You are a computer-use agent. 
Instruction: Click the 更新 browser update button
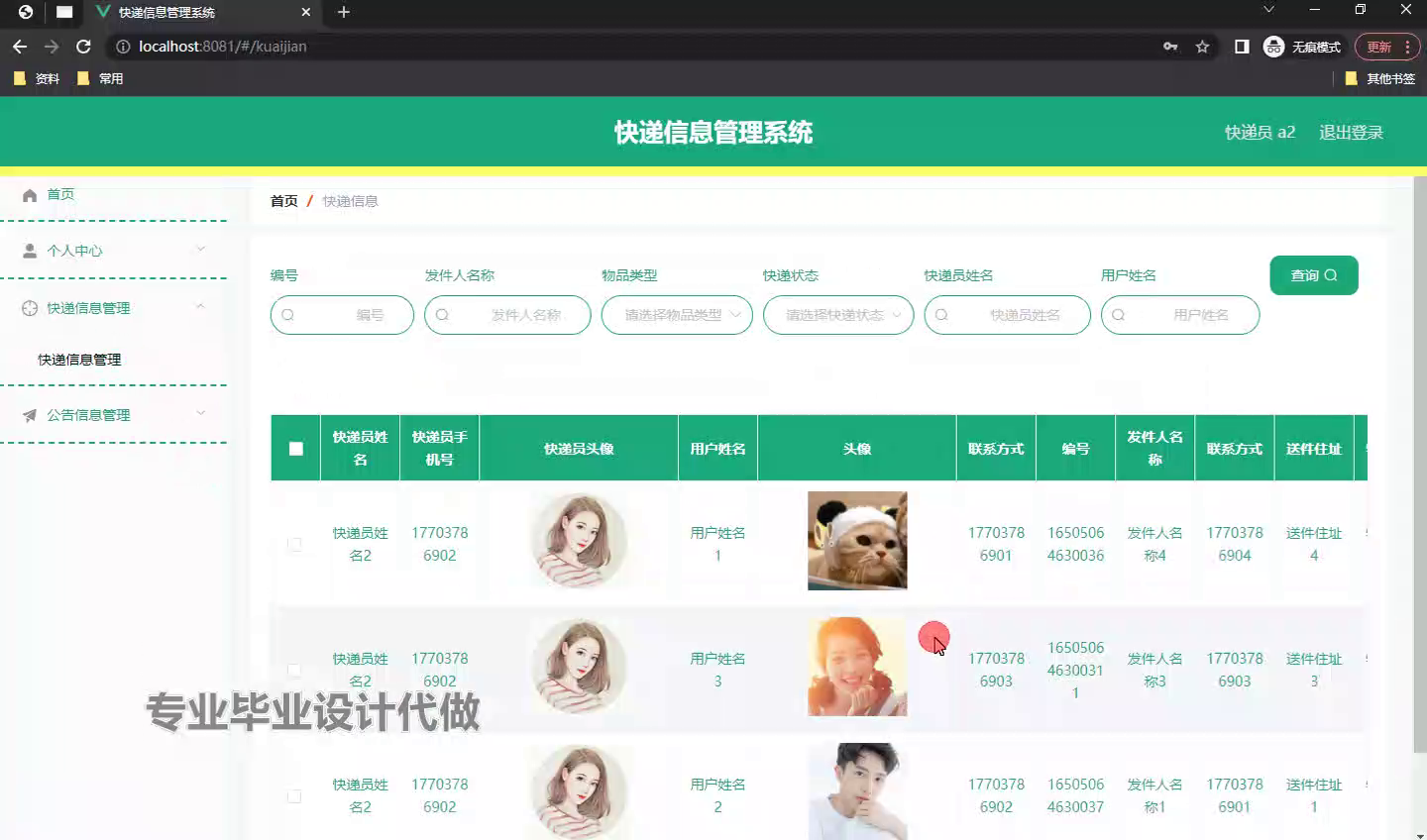point(1387,47)
